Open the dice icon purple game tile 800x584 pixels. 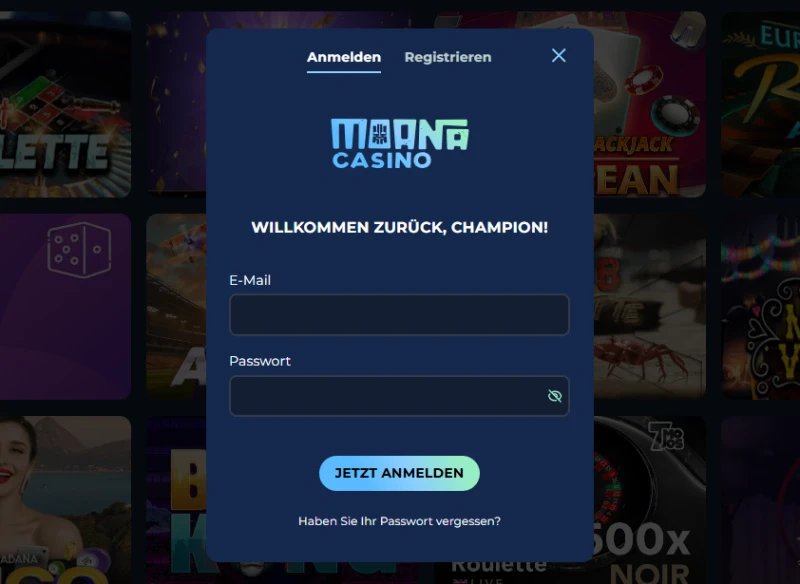pos(65,307)
